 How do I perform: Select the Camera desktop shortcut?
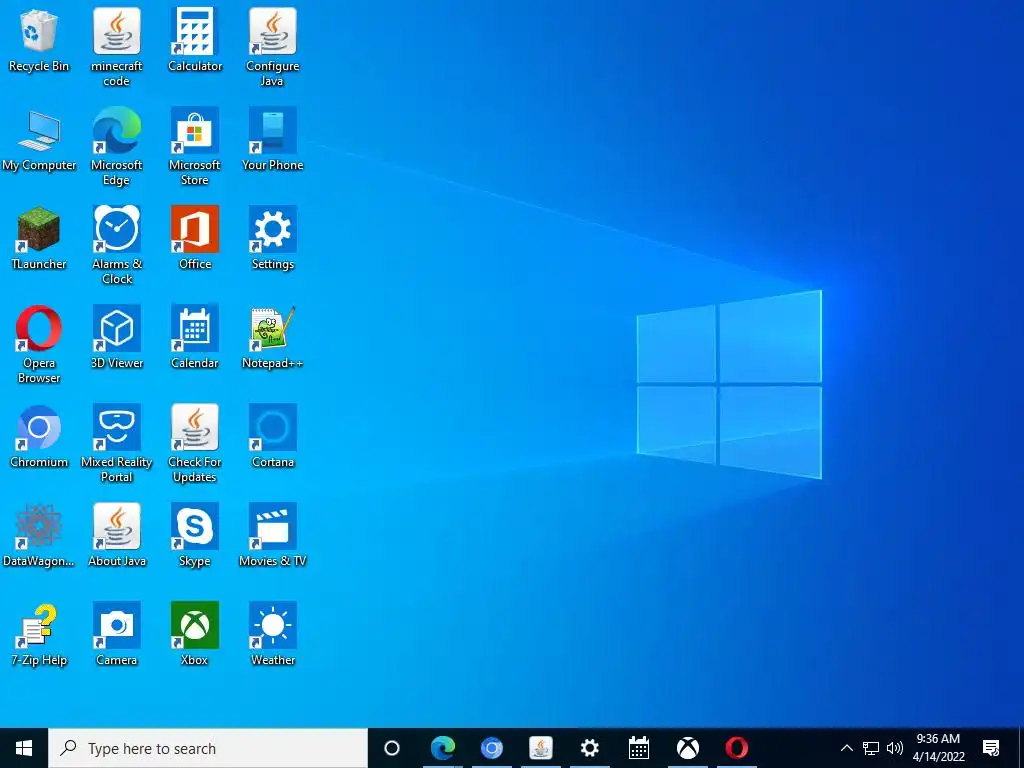click(x=116, y=635)
